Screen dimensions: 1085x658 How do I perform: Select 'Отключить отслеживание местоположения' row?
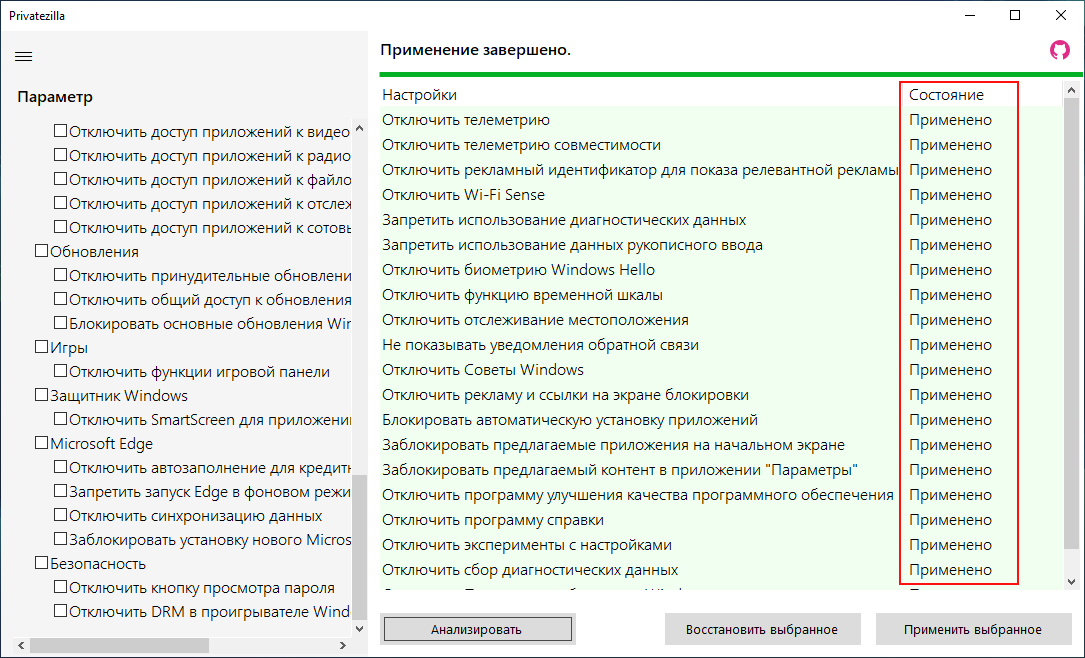pyautogui.click(x=720, y=320)
